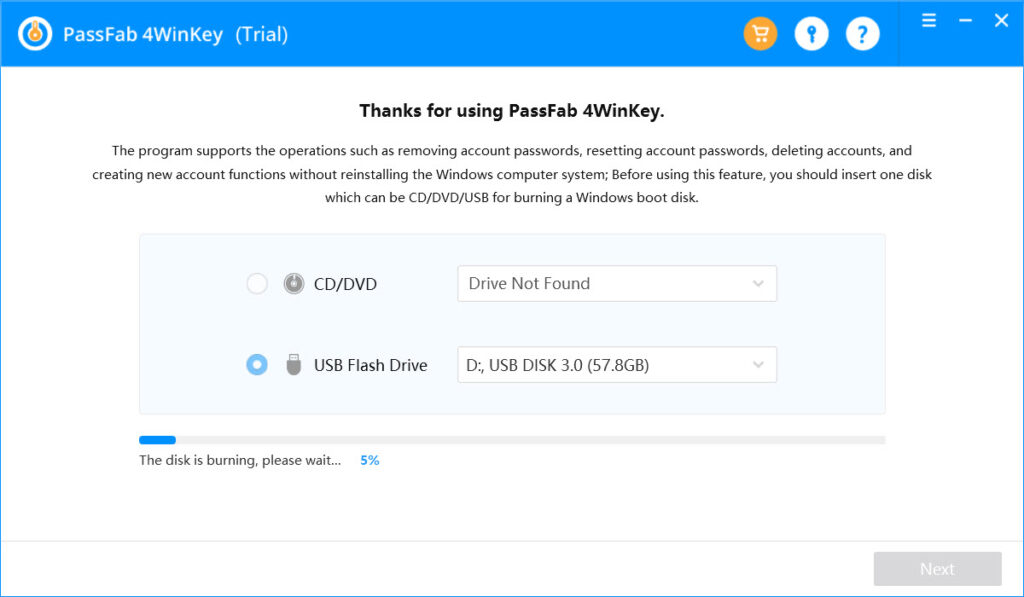The height and width of the screenshot is (597, 1024).
Task: Minimize the PassFab window
Action: 965,21
